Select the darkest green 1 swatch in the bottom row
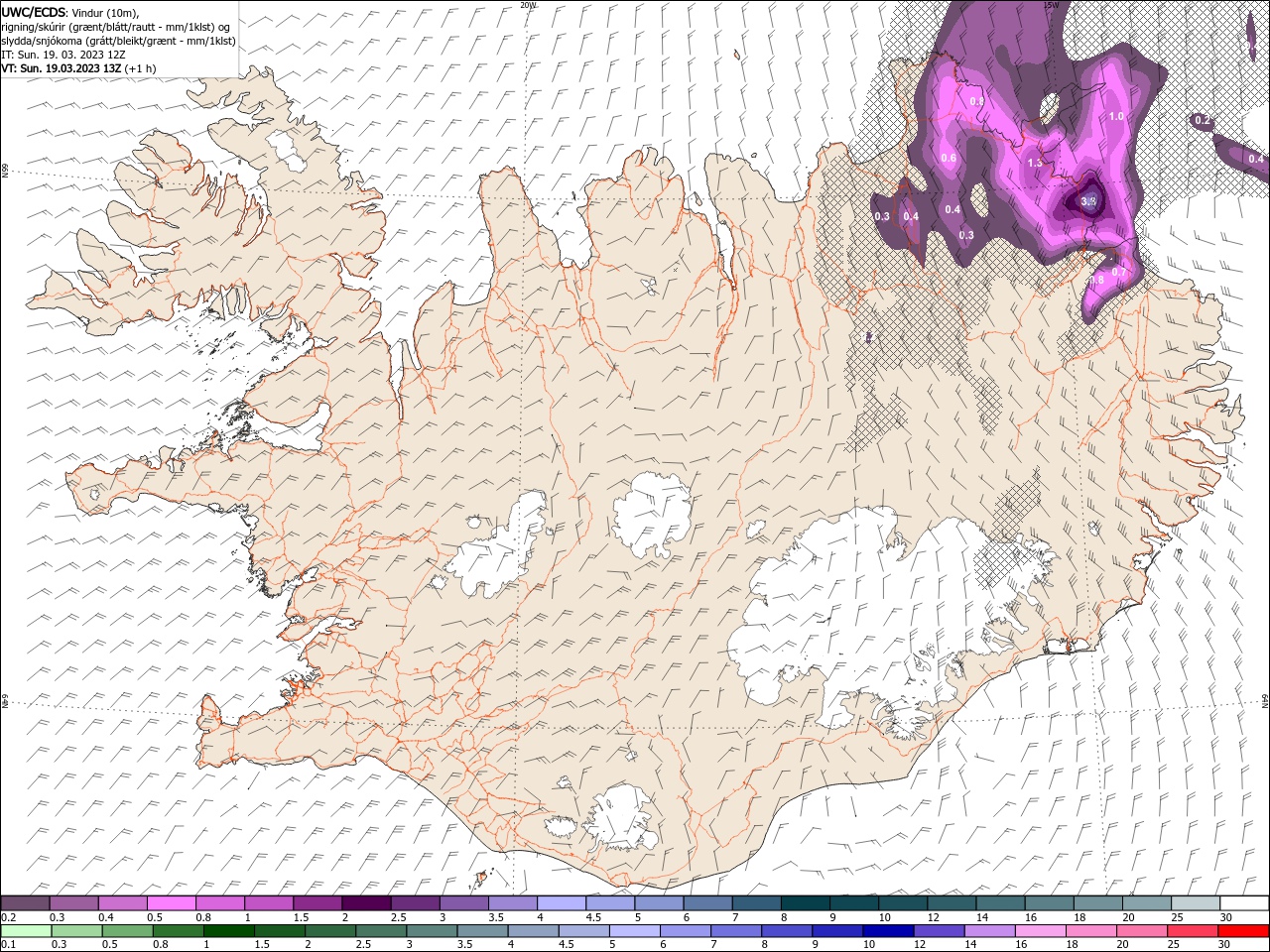1270x952 pixels. [x=228, y=931]
